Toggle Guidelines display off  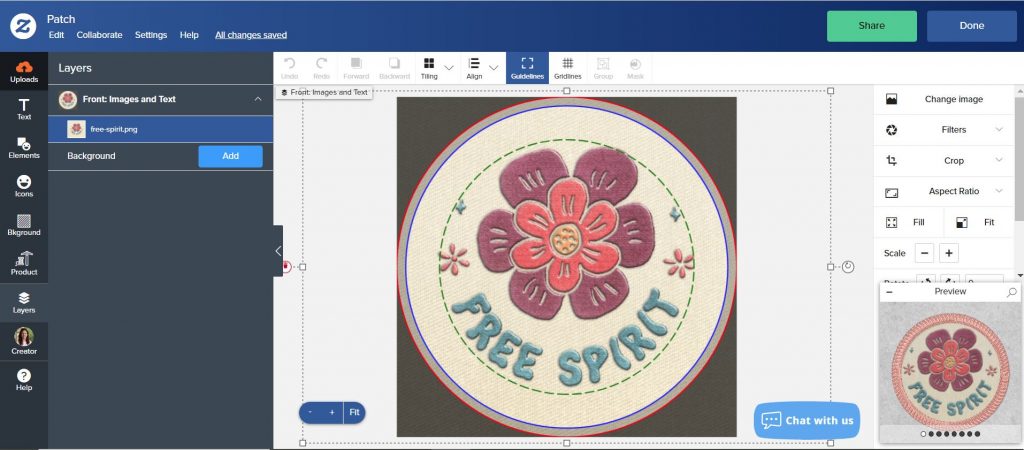point(527,67)
